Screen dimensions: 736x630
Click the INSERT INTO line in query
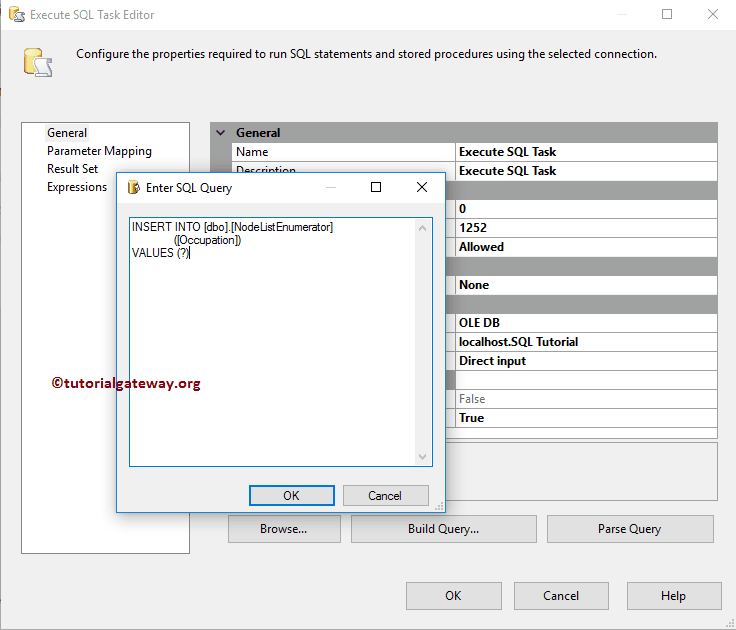point(232,227)
